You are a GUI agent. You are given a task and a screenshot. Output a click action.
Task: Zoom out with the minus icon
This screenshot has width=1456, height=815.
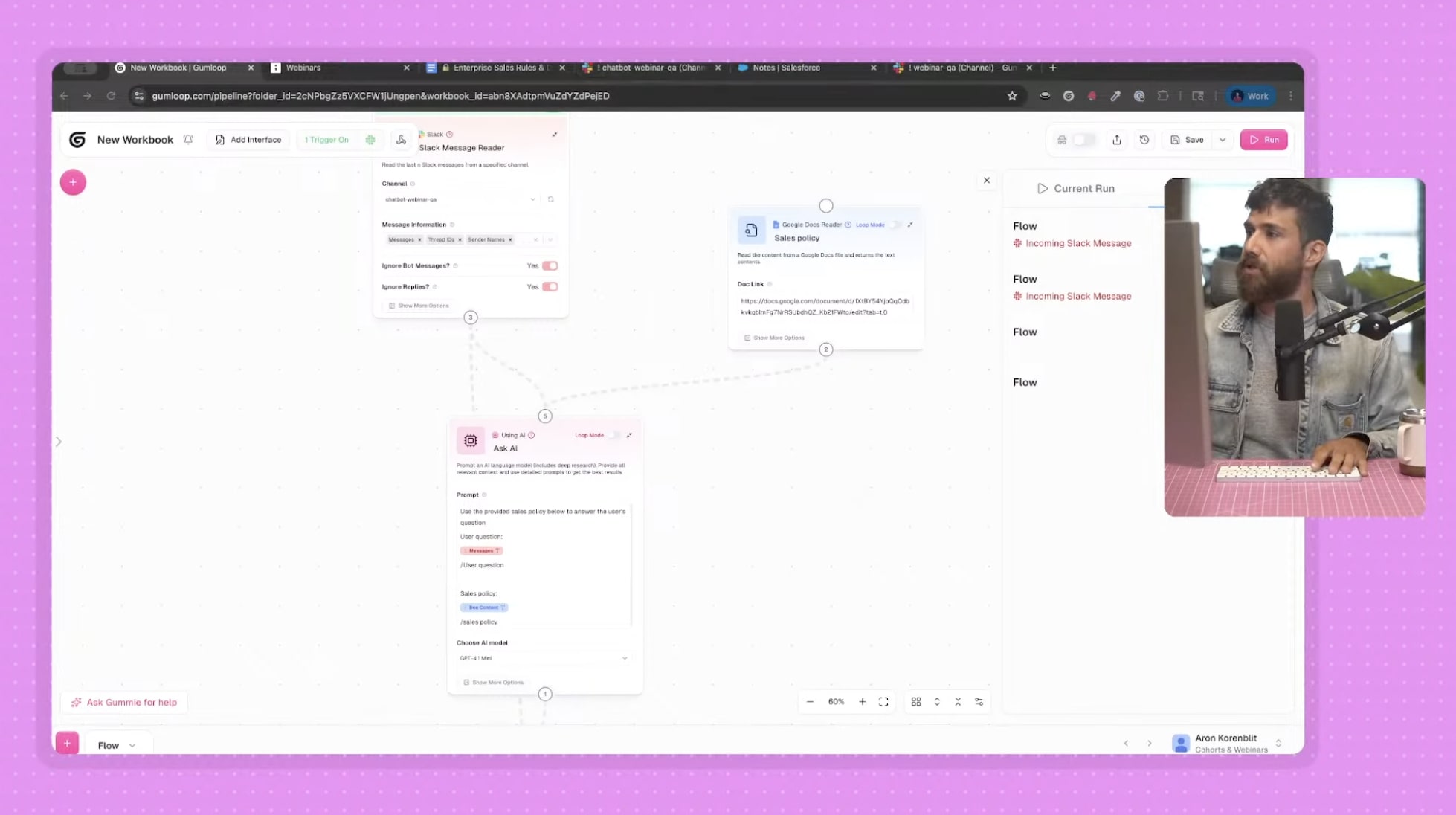point(810,702)
